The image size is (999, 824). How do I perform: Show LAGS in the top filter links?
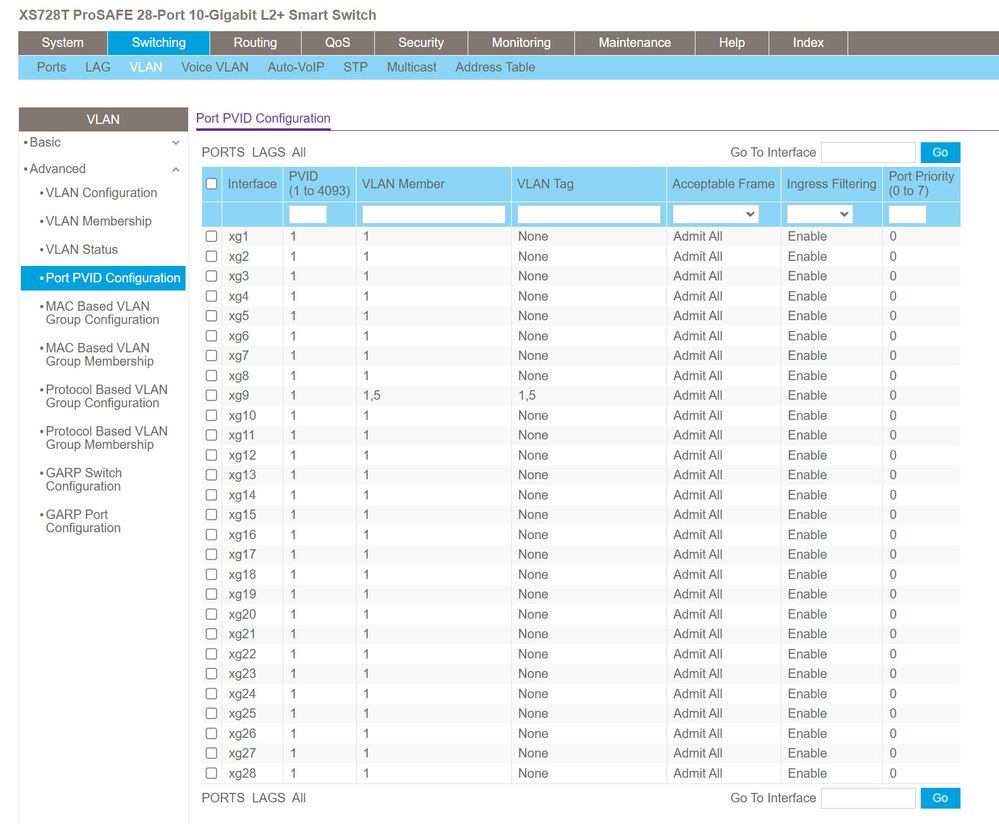coord(268,152)
